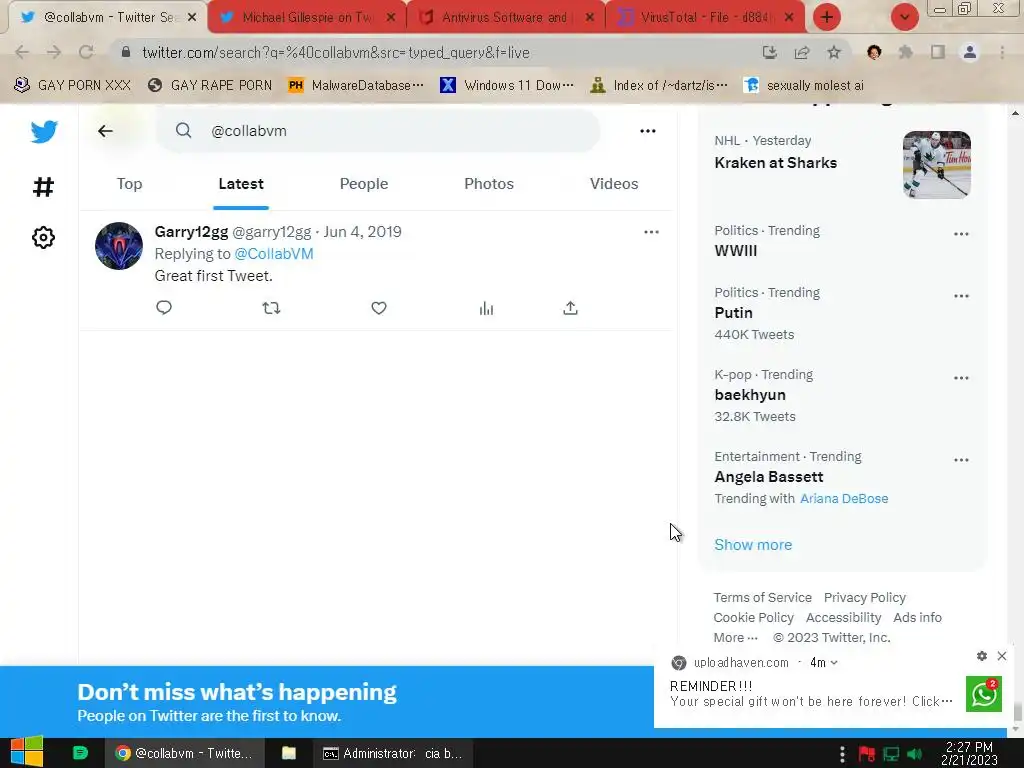Image resolution: width=1024 pixels, height=768 pixels.
Task: Open the Ads info footer link
Action: point(917,618)
